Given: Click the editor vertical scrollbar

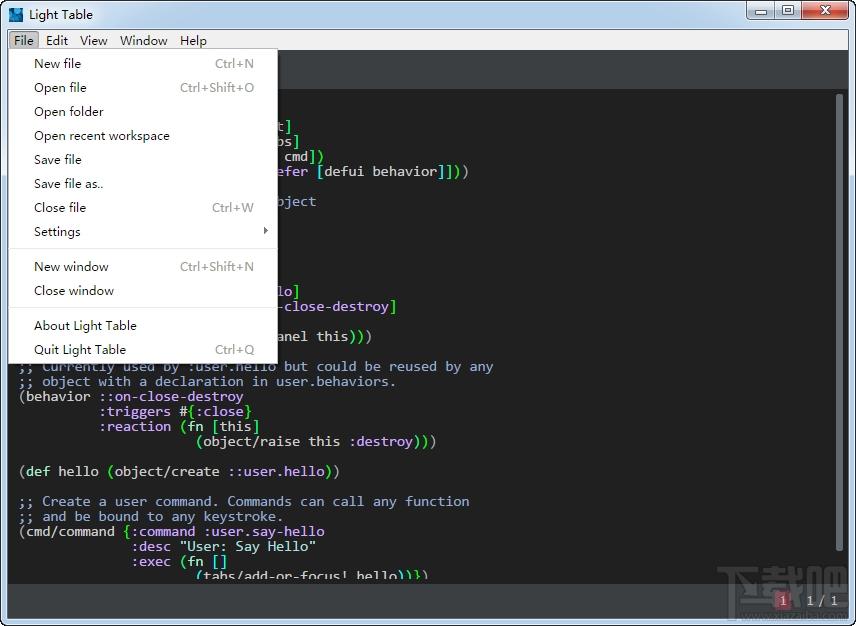Looking at the screenshot, I should tap(839, 322).
